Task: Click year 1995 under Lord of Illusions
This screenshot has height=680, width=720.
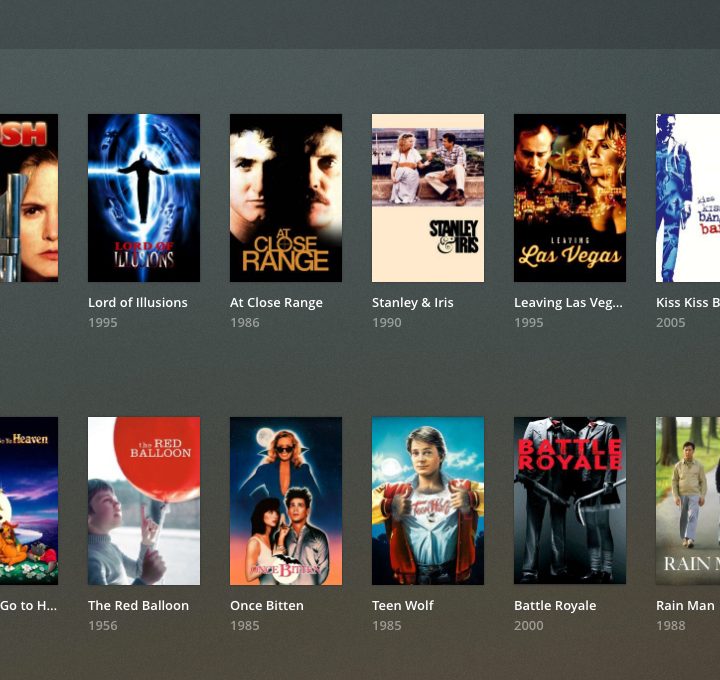Action: click(x=103, y=323)
